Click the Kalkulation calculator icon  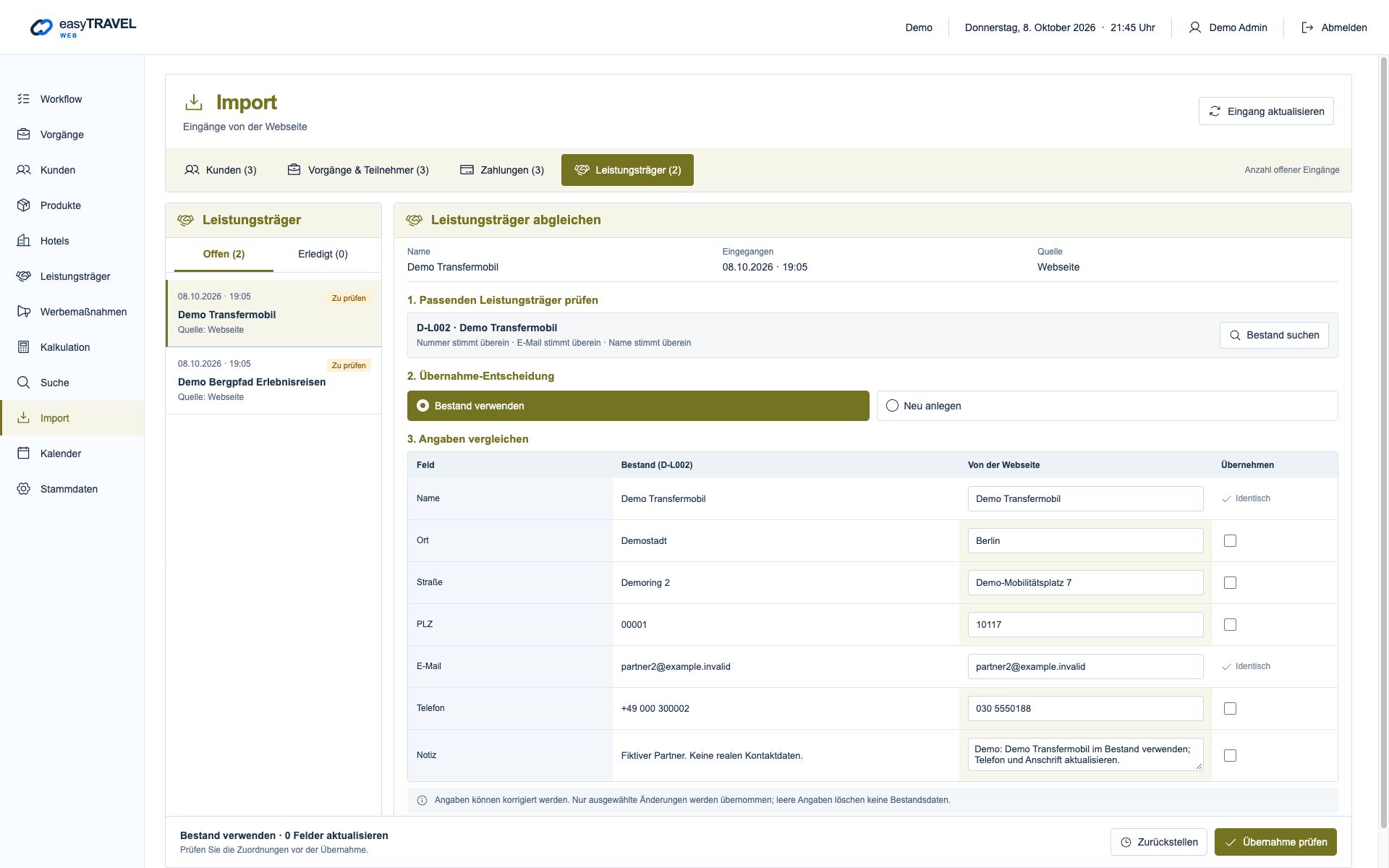pos(24,347)
